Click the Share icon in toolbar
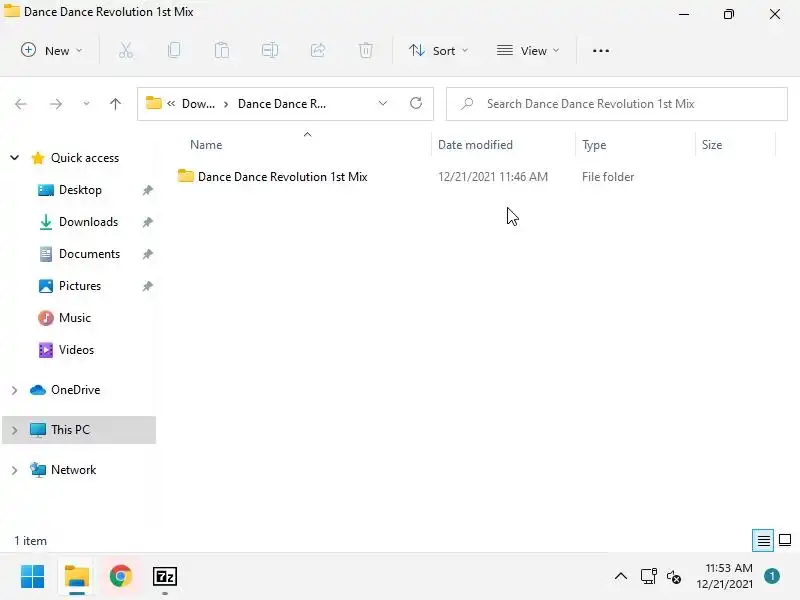The image size is (800, 600). tap(318, 51)
